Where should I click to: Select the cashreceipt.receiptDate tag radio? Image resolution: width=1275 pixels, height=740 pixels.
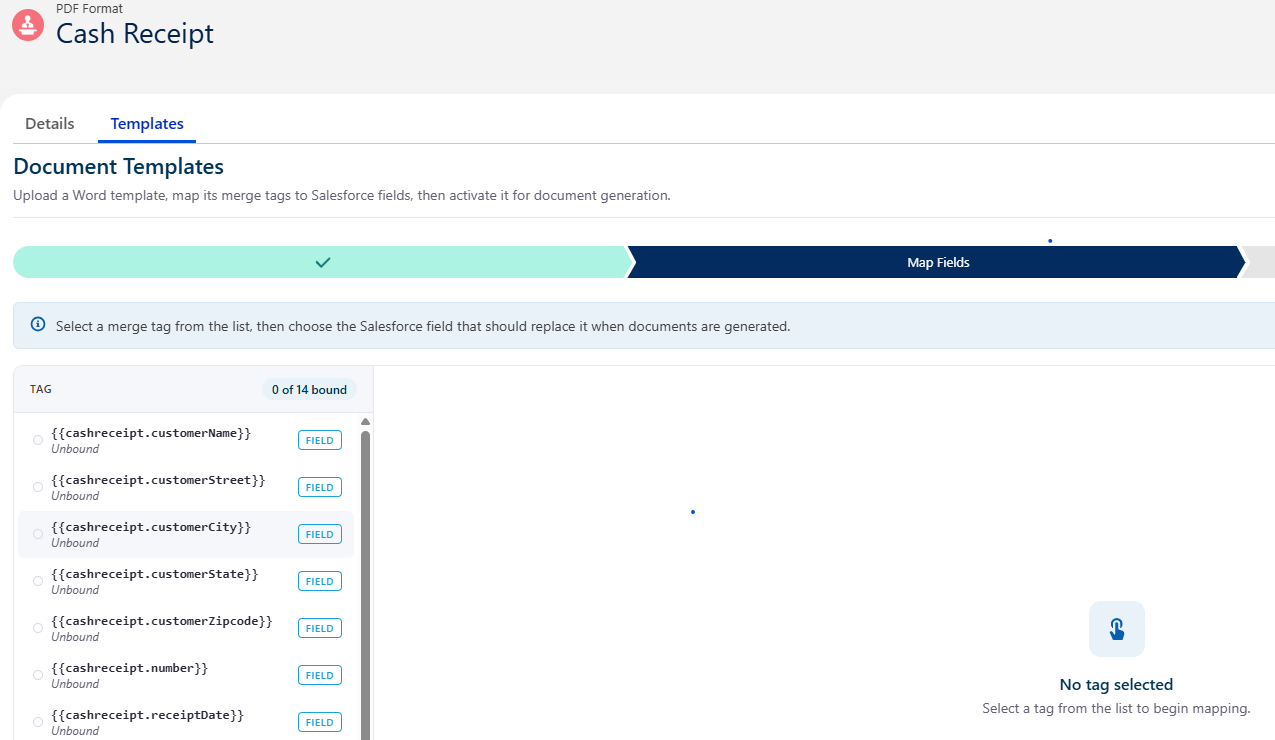coord(38,722)
